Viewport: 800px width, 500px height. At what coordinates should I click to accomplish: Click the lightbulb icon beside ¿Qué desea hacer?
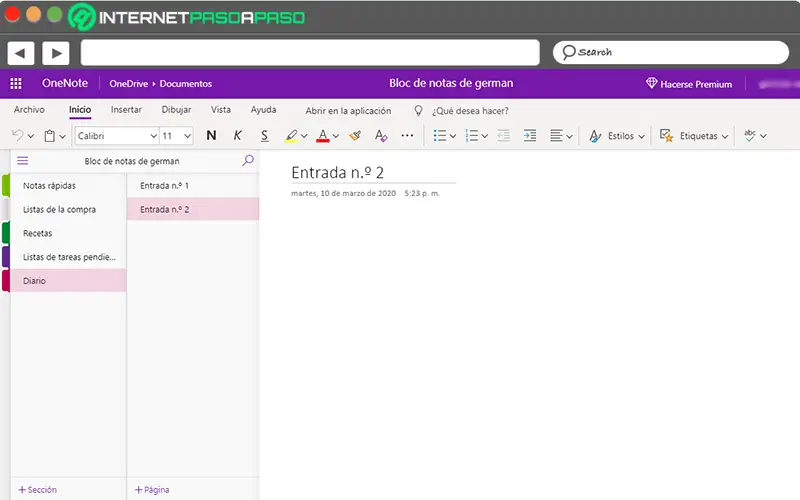click(x=418, y=111)
